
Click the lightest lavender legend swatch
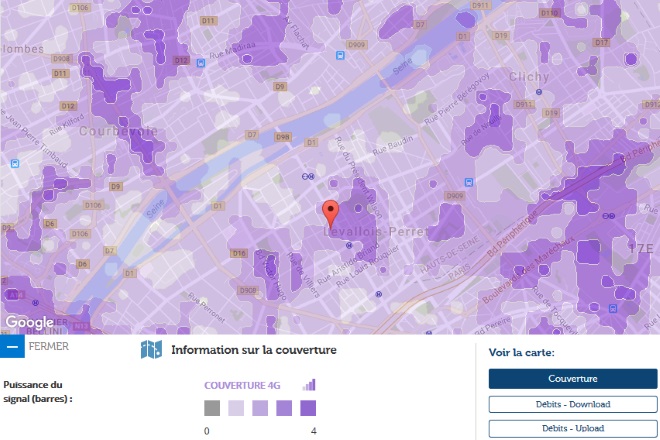[x=236, y=408]
